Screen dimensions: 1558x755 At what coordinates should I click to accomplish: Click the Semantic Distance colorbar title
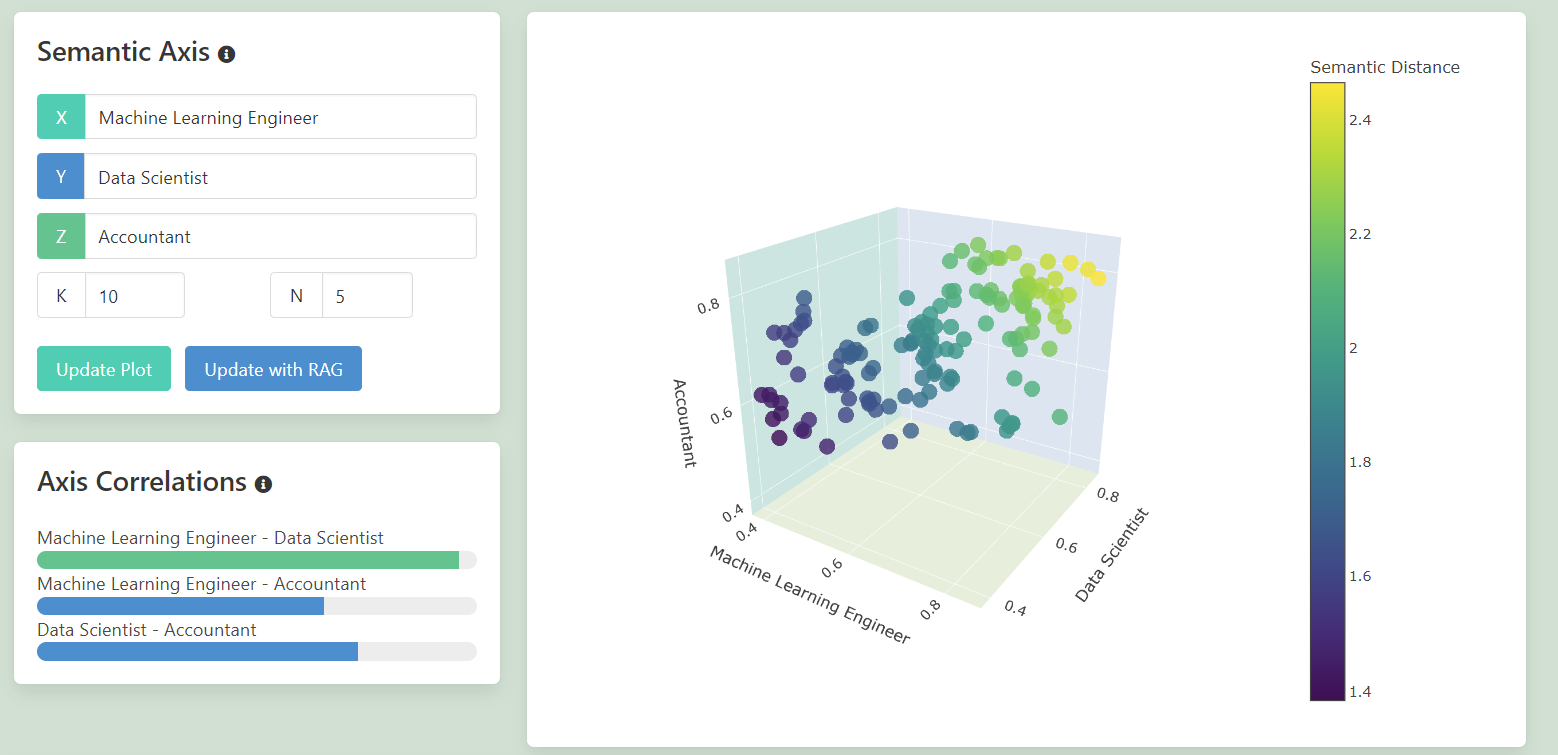pos(1384,68)
